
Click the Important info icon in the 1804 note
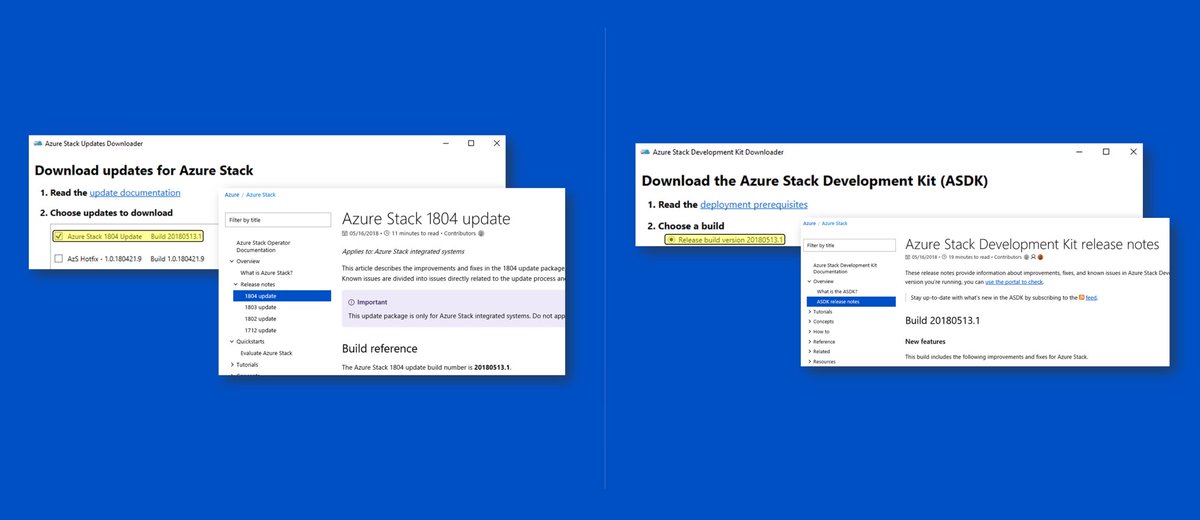(x=352, y=302)
